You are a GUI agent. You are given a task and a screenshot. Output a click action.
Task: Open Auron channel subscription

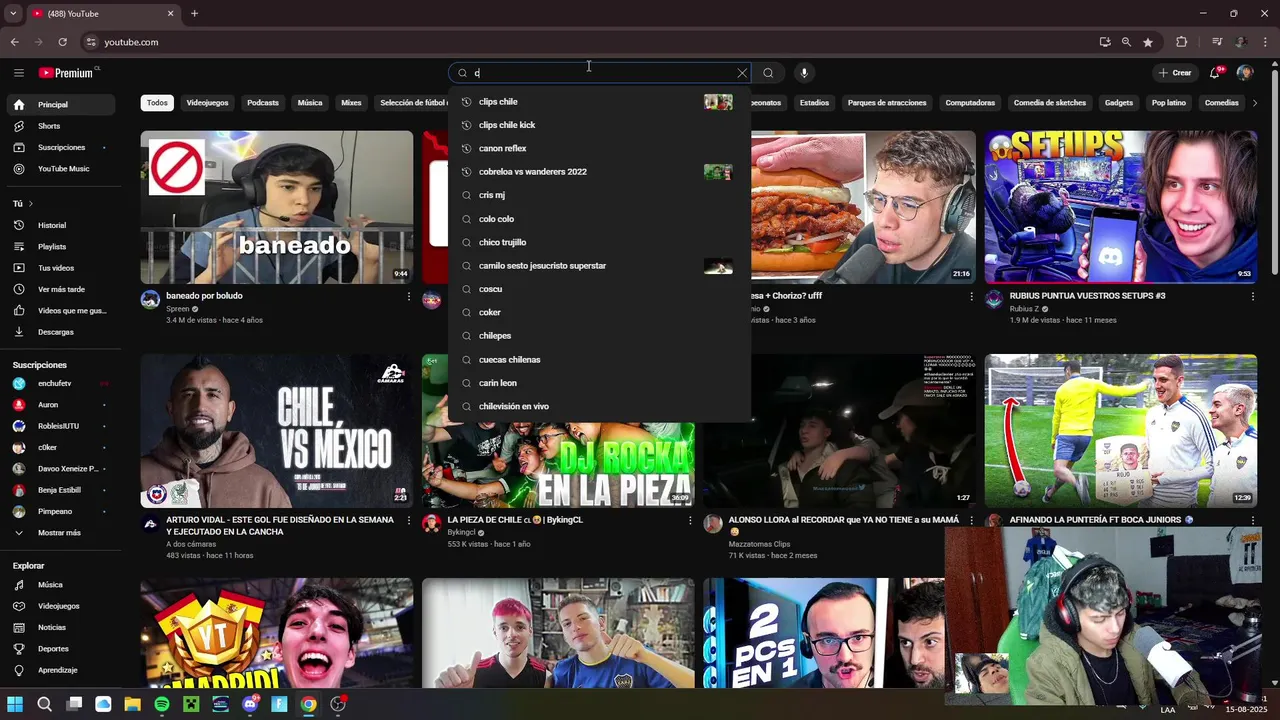(x=60, y=405)
